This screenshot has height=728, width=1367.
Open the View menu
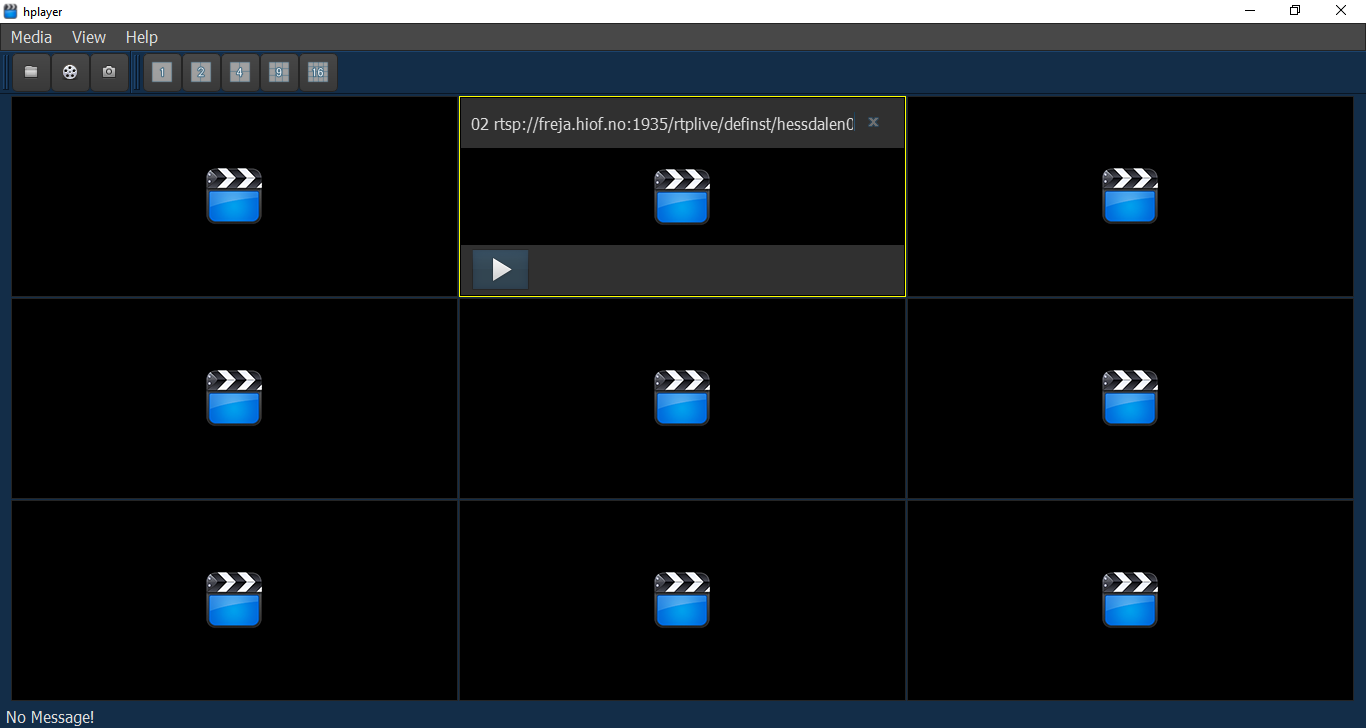(88, 37)
